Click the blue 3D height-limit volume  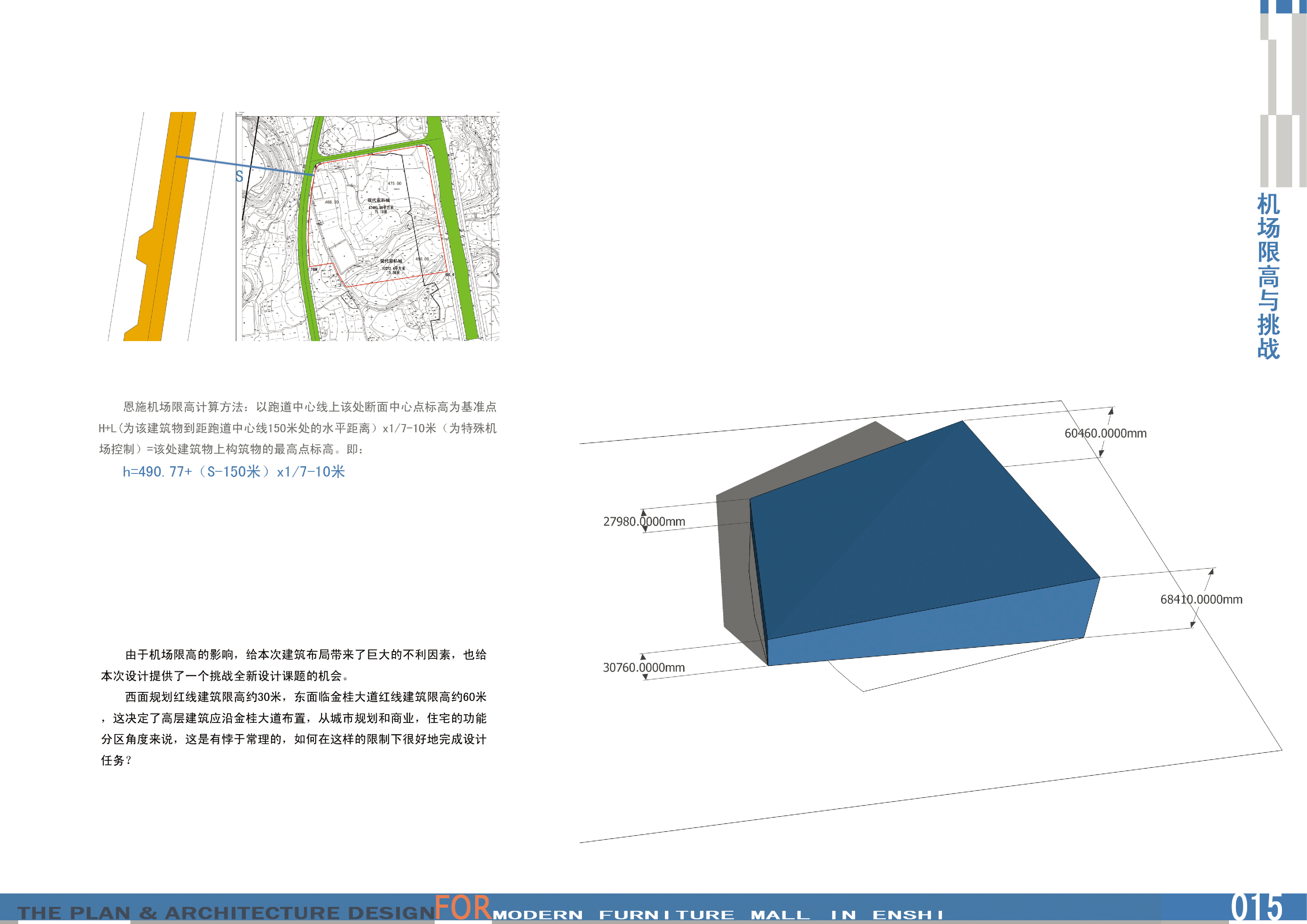pos(924,543)
